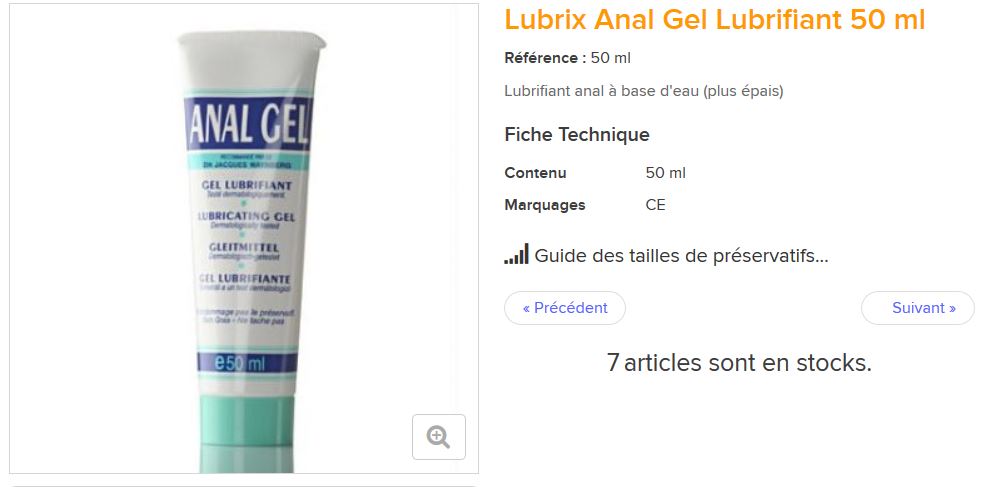Screen dimensions: 990x487
Task: Go to previous product via « Précédent
Action: point(564,308)
